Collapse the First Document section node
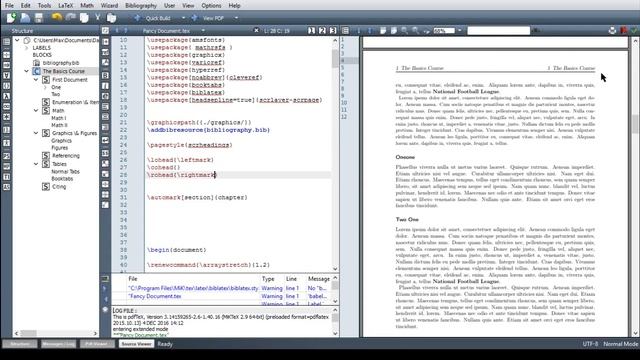The height and width of the screenshot is (360, 640). (36, 80)
